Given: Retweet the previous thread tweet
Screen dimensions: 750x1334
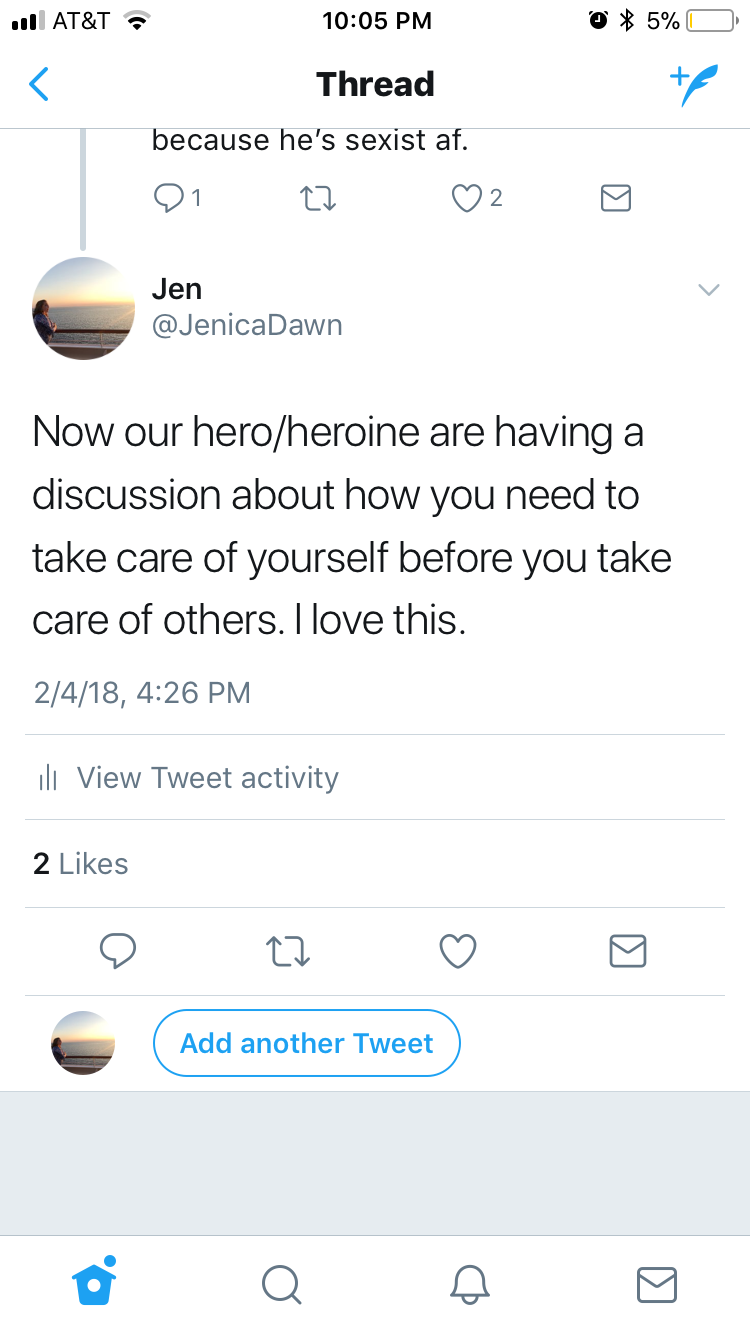Looking at the screenshot, I should tap(318, 200).
